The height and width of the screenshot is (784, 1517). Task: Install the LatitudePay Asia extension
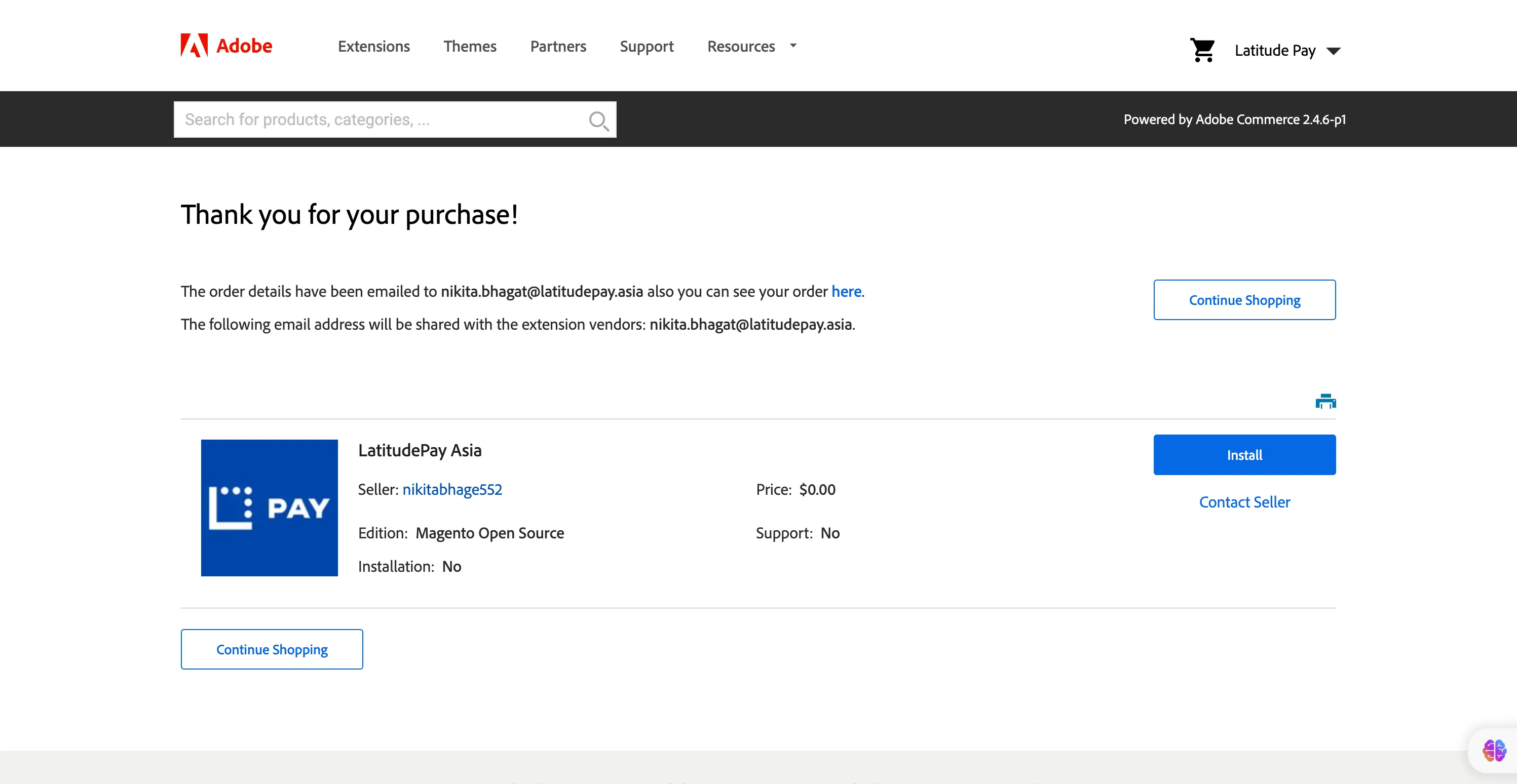point(1244,454)
